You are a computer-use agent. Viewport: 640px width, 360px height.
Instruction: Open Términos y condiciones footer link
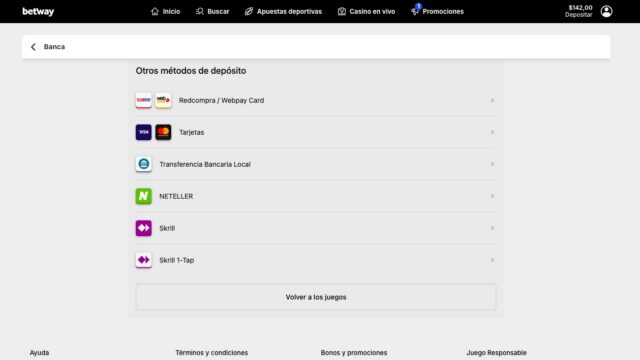pos(211,353)
